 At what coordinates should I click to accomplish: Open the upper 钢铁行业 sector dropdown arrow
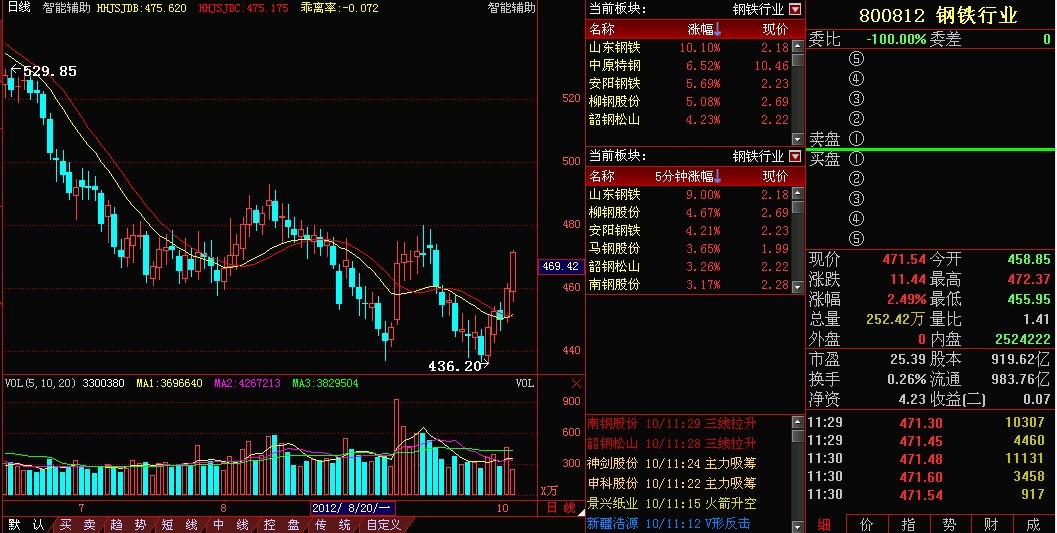795,9
